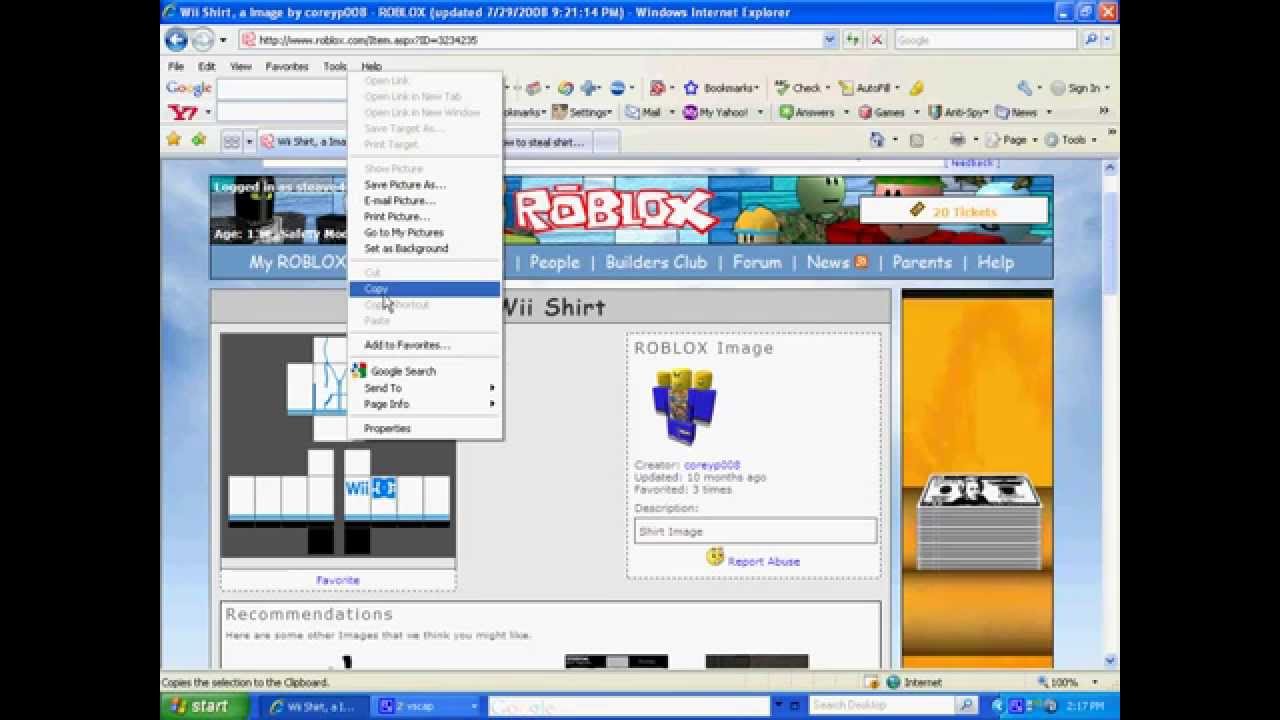
Task: Click the Print icon in command bar
Action: [x=958, y=140]
